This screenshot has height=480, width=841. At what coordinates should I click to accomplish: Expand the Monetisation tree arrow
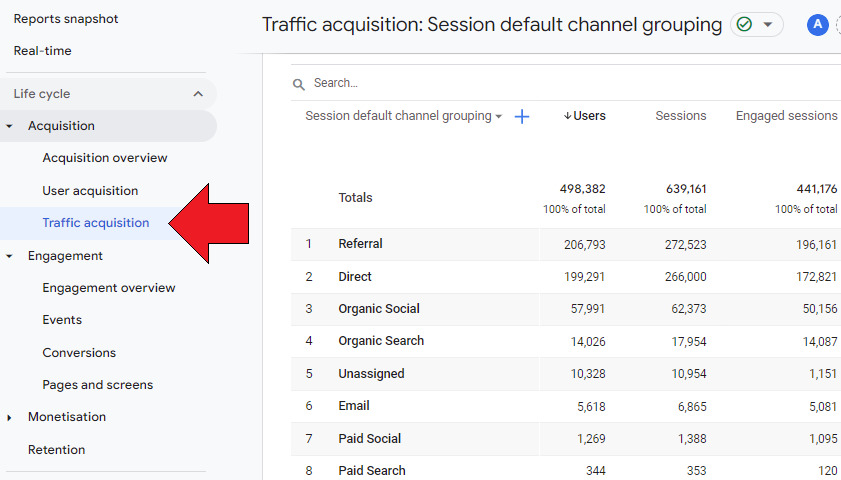pyautogui.click(x=9, y=417)
